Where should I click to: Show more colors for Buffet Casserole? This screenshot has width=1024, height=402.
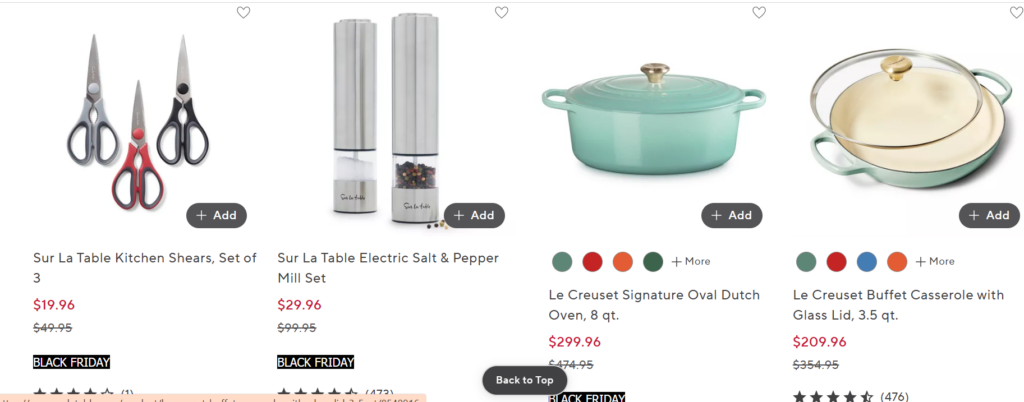(935, 262)
